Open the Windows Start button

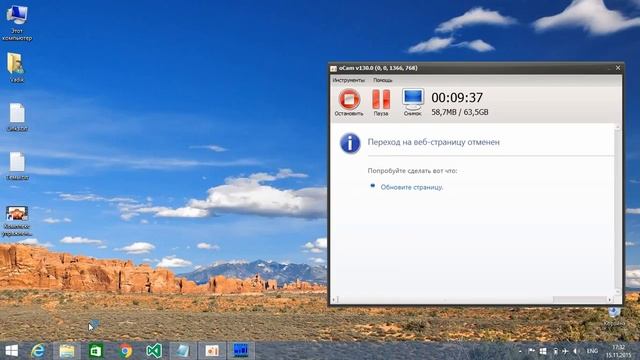[x=11, y=351]
